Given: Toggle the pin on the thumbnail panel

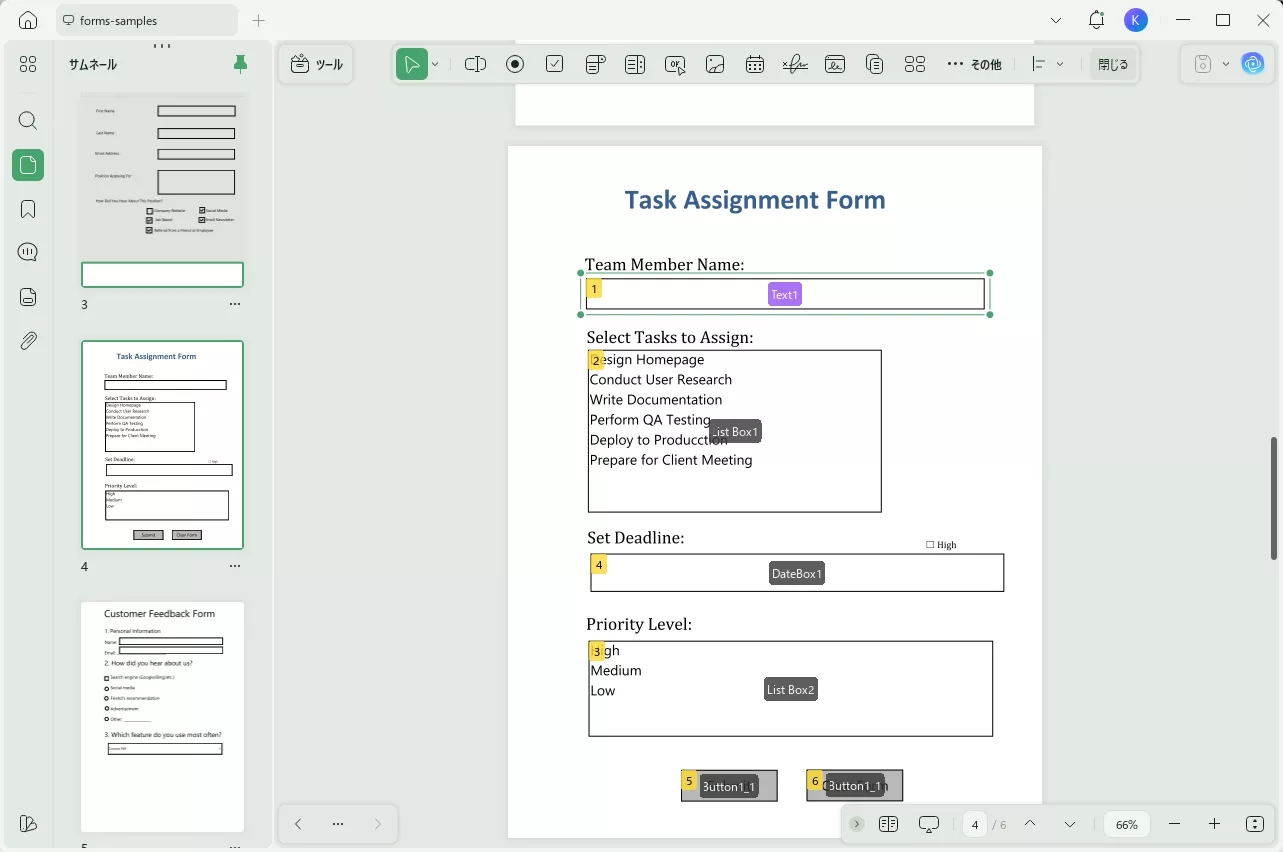Looking at the screenshot, I should (240, 65).
